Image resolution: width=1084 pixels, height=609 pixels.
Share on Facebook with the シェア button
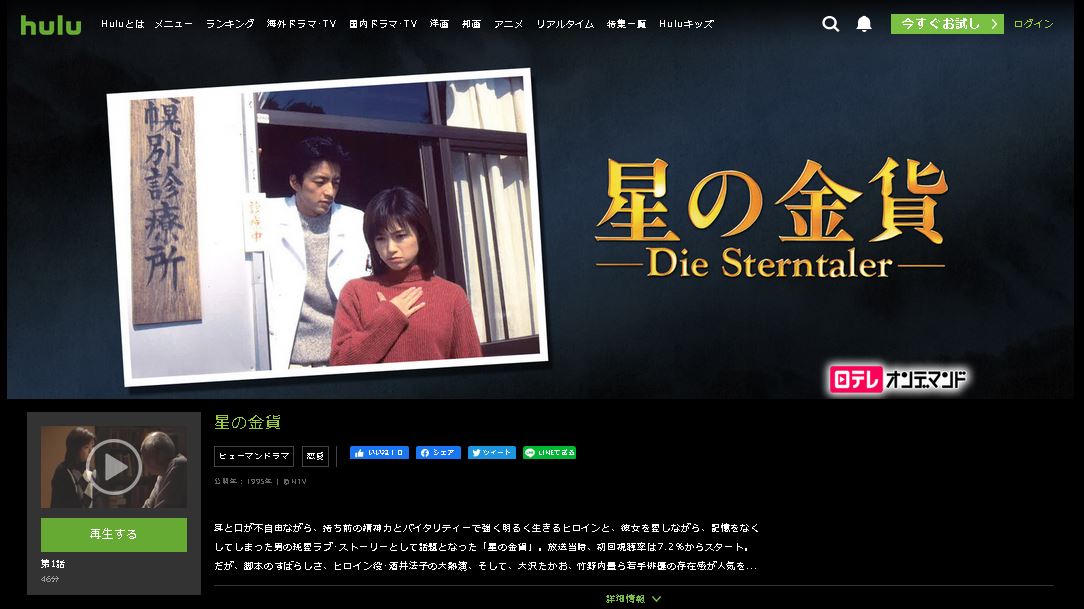click(438, 453)
